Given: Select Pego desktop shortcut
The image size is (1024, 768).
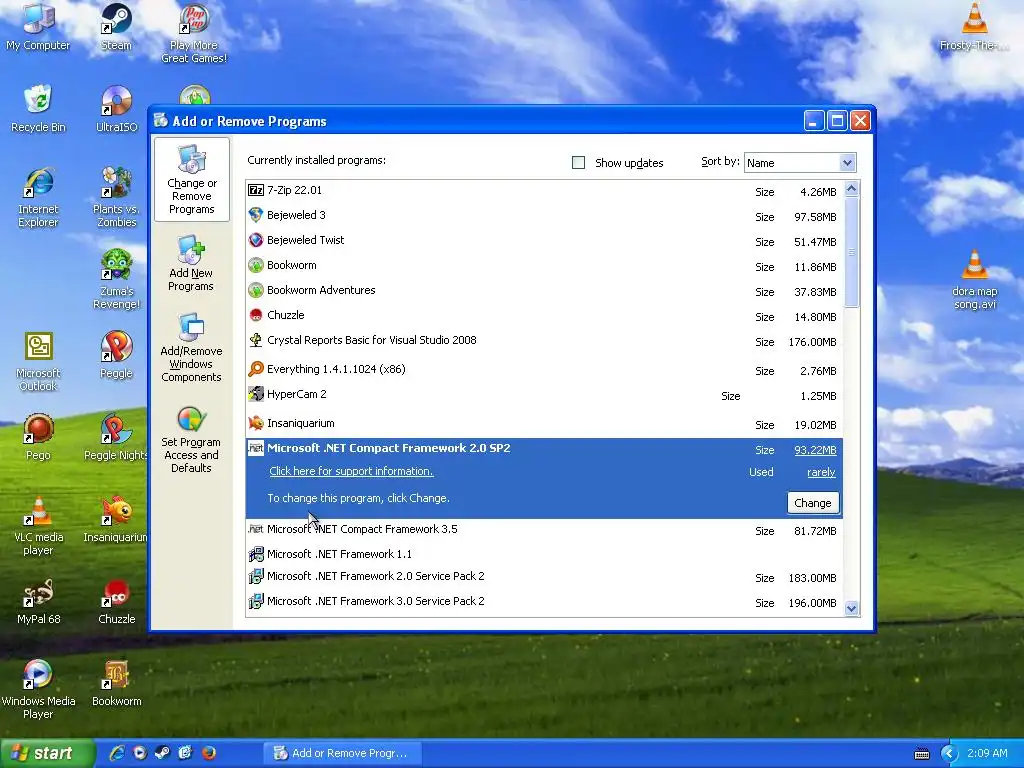Looking at the screenshot, I should pyautogui.click(x=38, y=437).
